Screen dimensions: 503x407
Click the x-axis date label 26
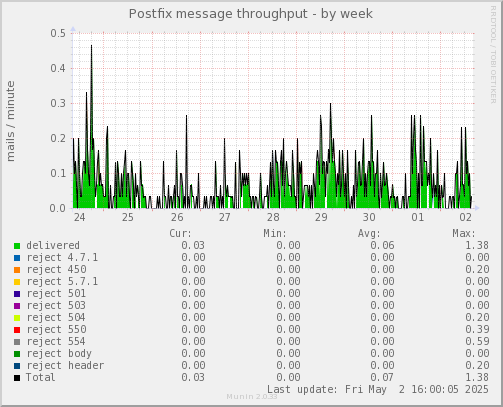coord(177,218)
